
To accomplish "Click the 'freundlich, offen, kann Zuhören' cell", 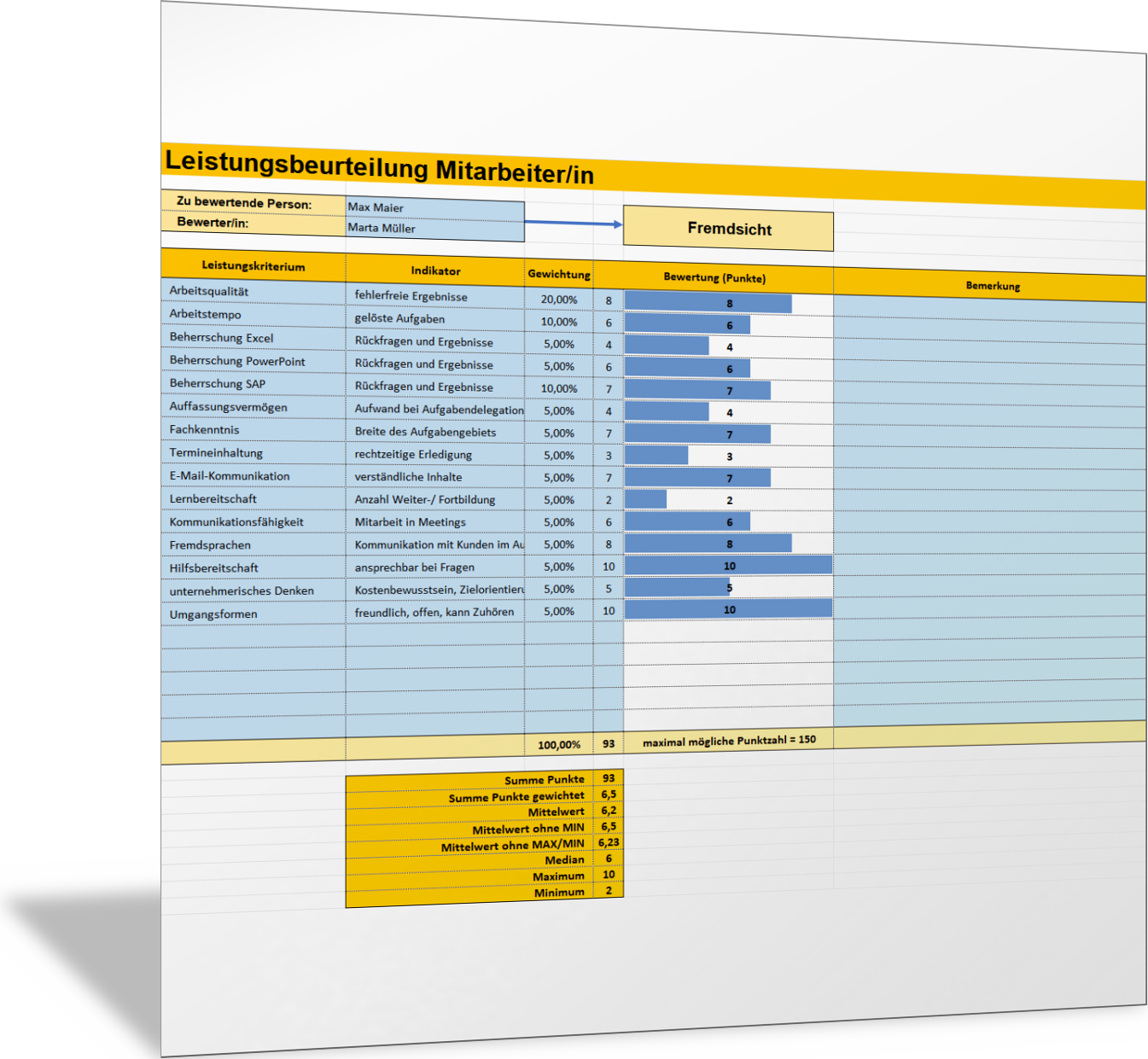I will [x=435, y=612].
